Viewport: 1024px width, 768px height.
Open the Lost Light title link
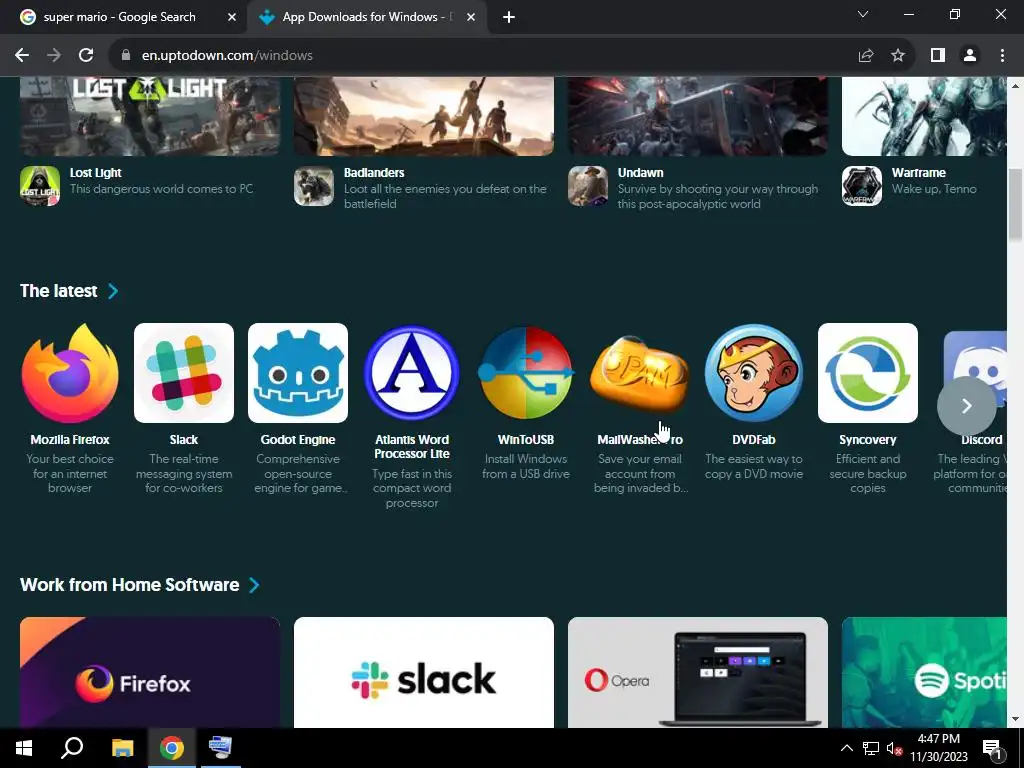(96, 172)
